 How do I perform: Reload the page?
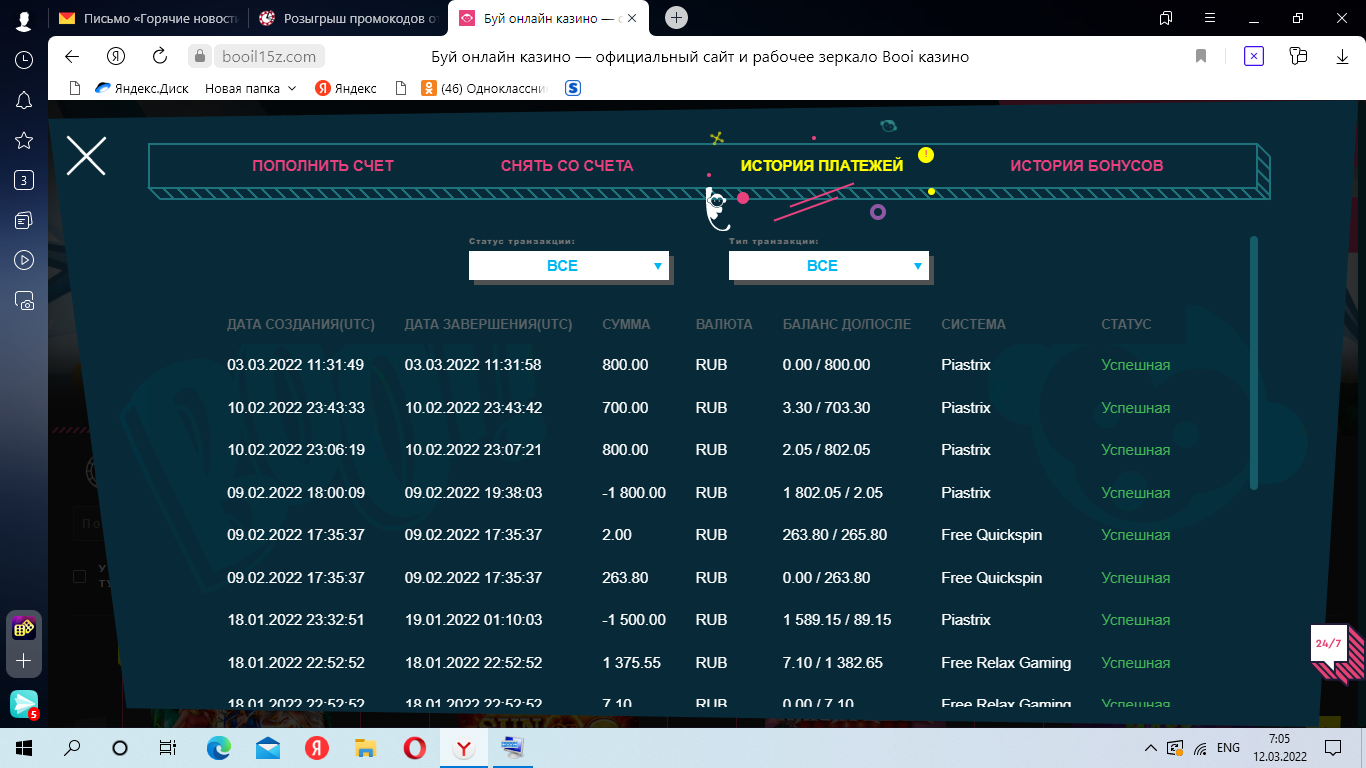160,57
